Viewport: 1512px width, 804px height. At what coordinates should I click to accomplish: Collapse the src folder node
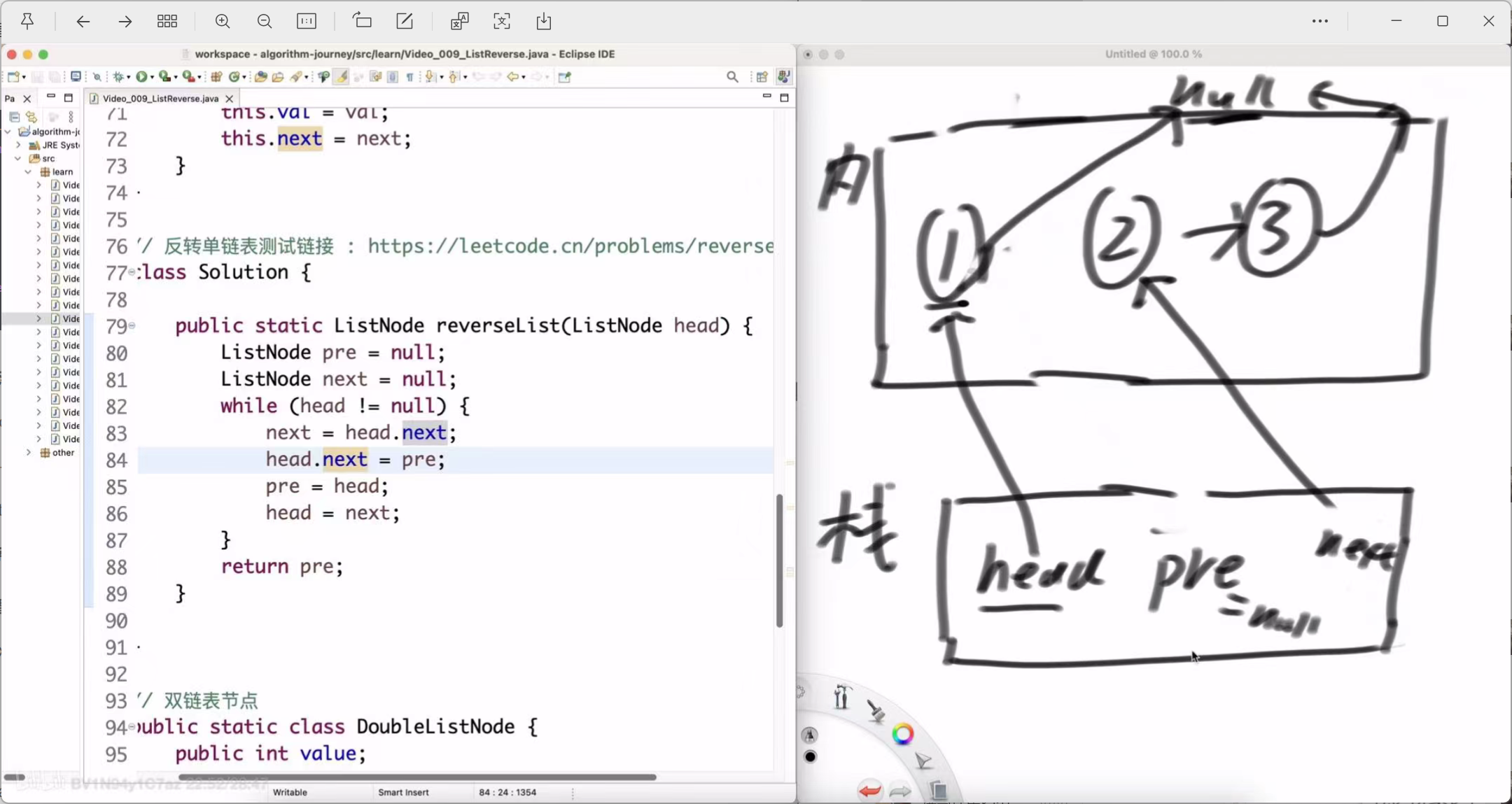click(x=18, y=158)
